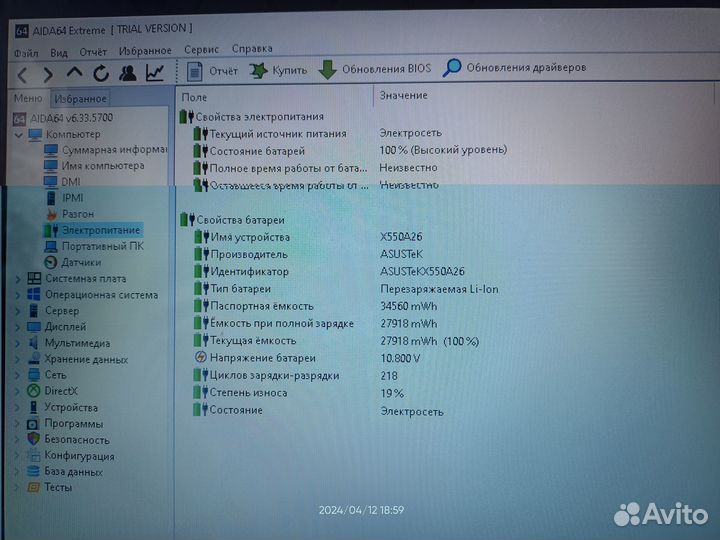Select the Датчики tree item
The height and width of the screenshot is (540, 720).
tap(73, 262)
